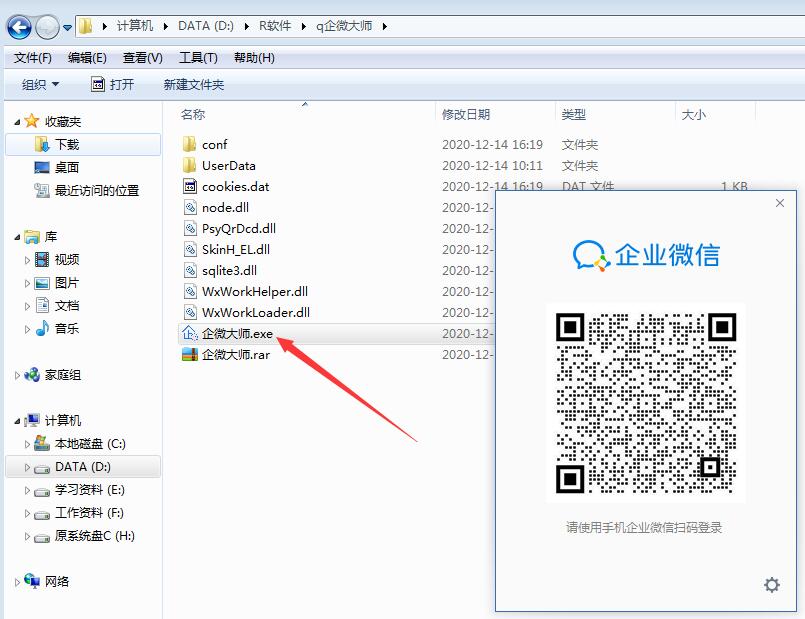Open the 文件(F) menu
This screenshot has height=619, width=805.
click(x=33, y=58)
